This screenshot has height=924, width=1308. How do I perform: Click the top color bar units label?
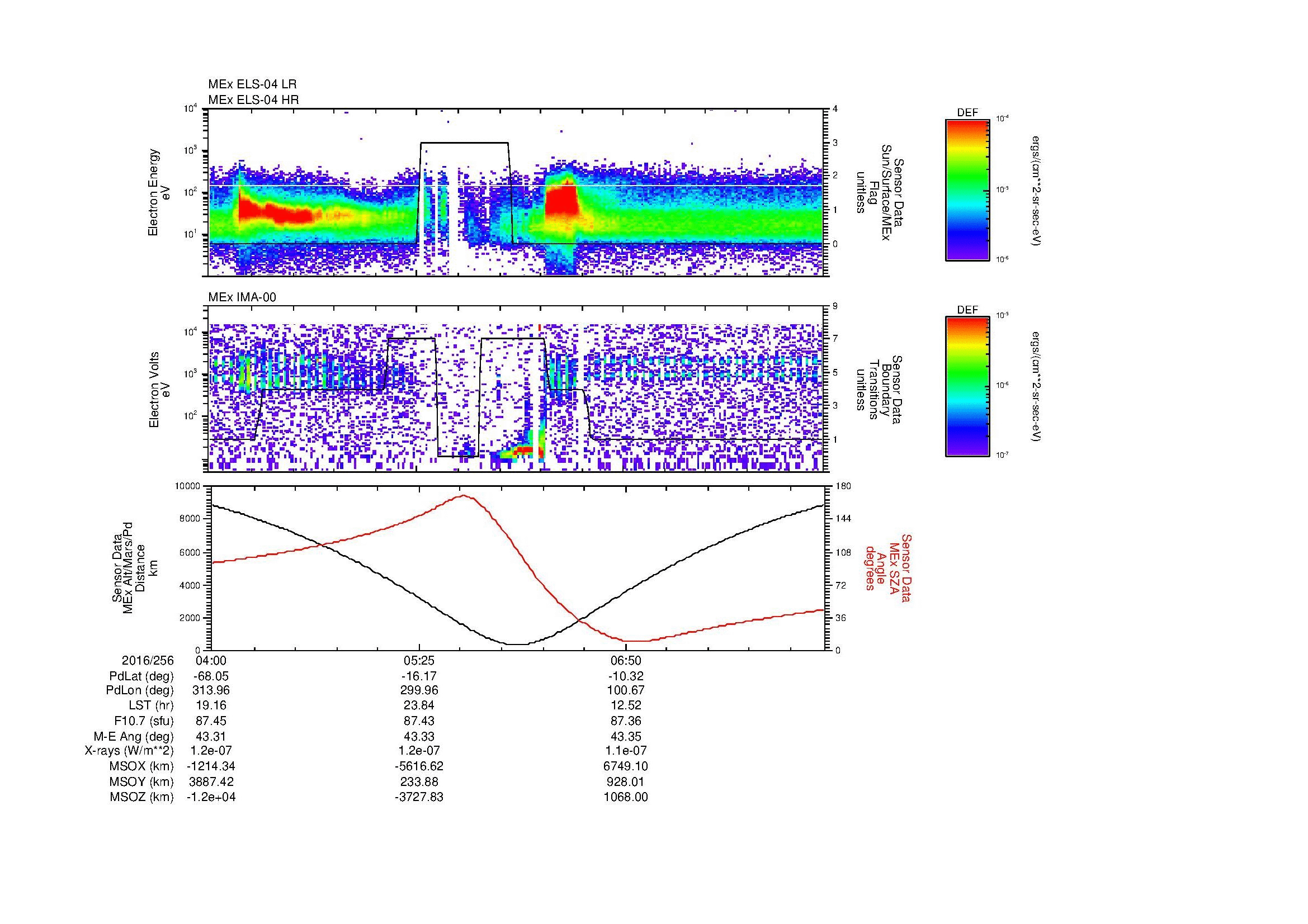pos(1036,191)
